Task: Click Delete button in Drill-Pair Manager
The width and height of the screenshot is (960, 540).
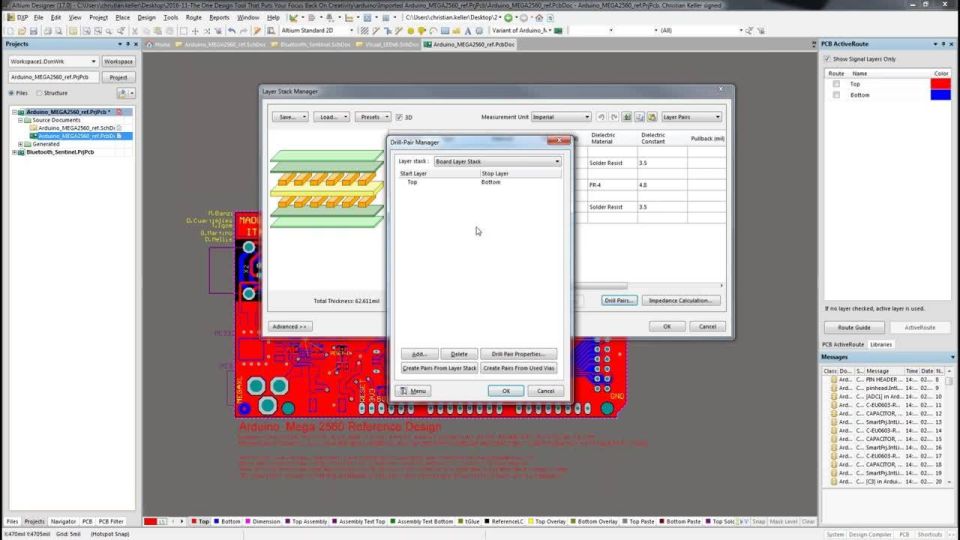Action: coord(459,354)
